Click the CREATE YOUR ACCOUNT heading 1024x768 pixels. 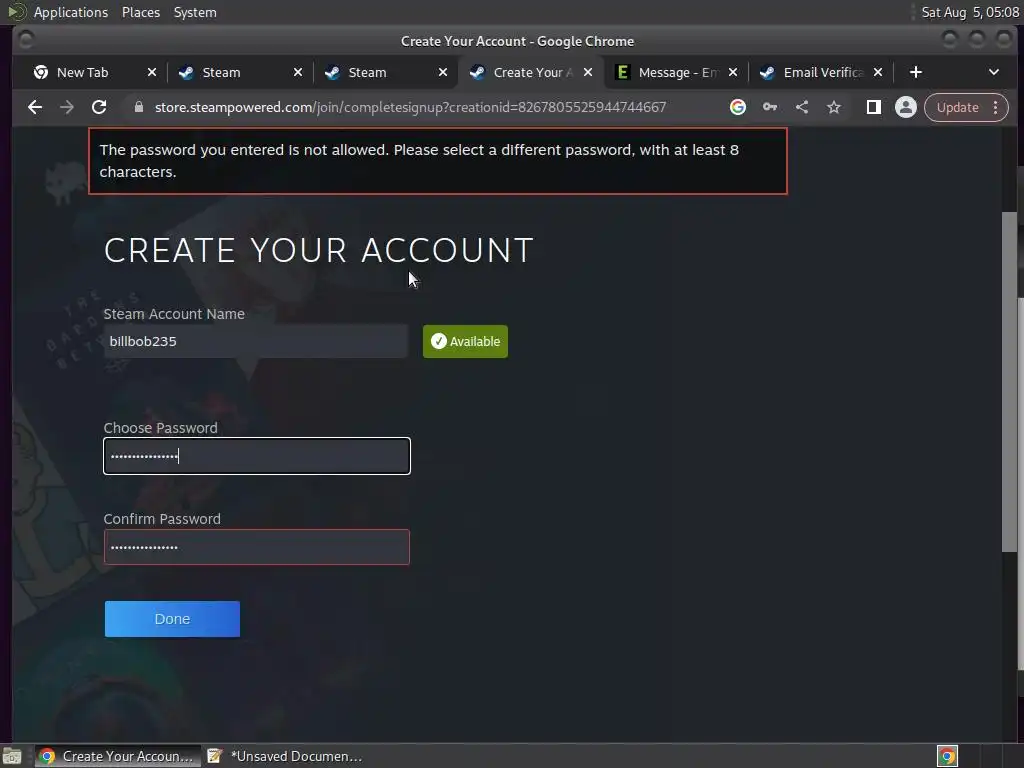[319, 250]
